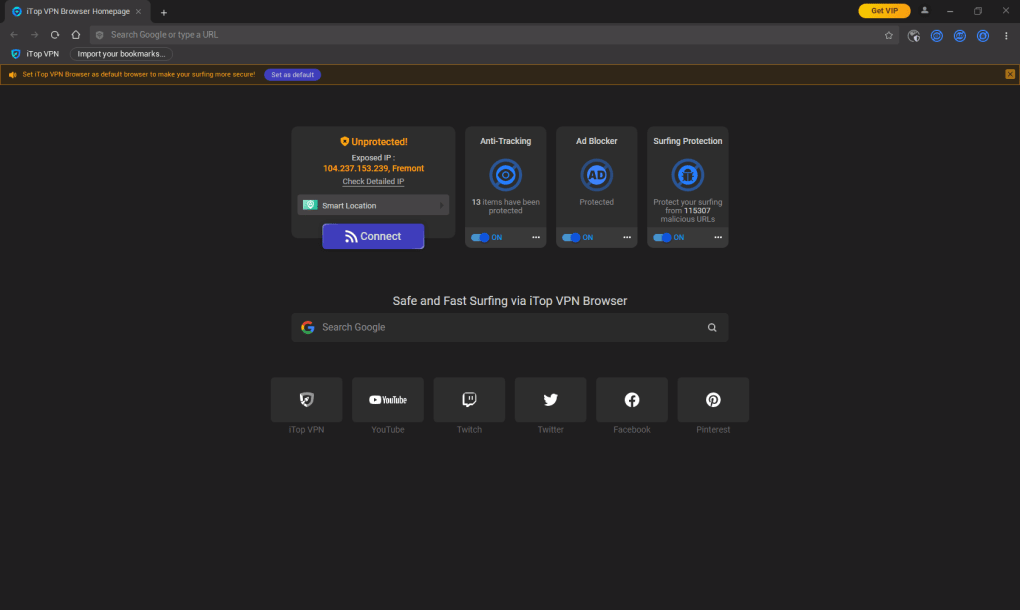Viewport: 1020px width, 610px height.
Task: Click the Google G logo in search box
Action: pyautogui.click(x=308, y=328)
